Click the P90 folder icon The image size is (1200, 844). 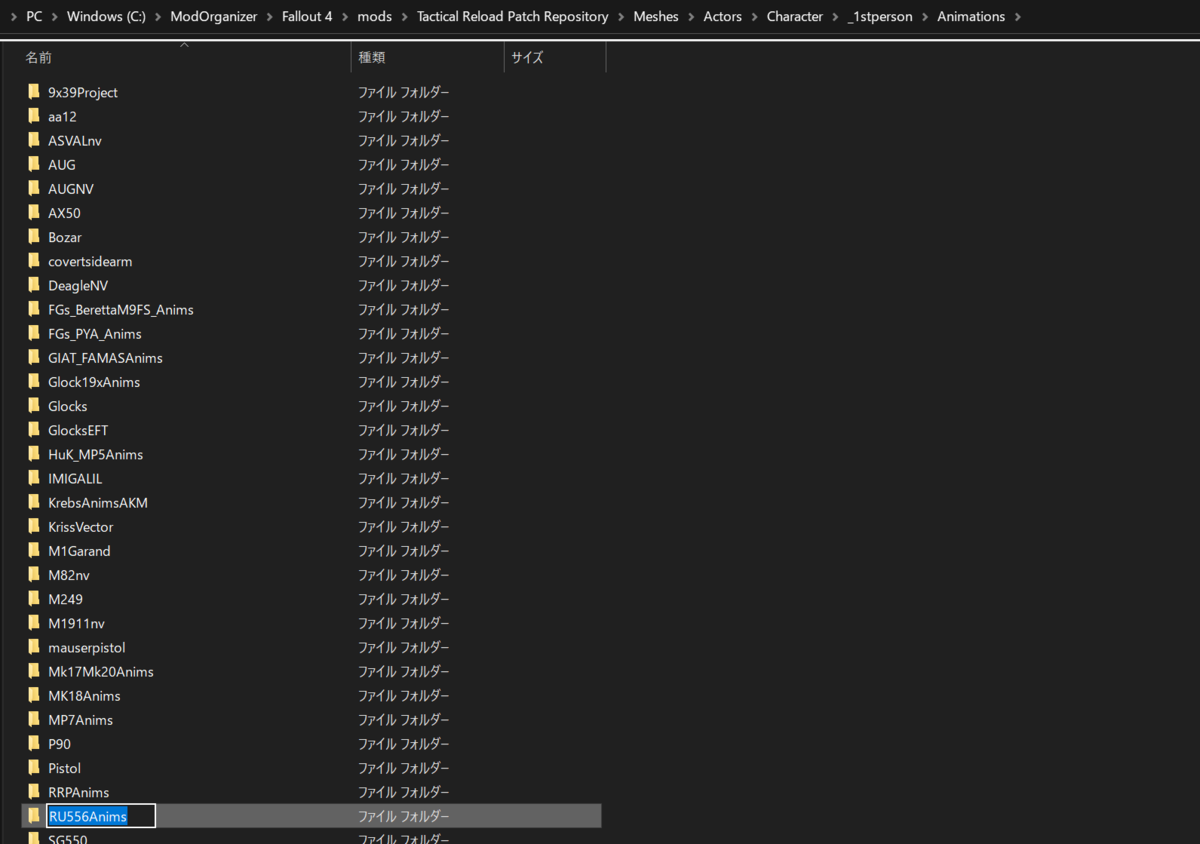click(34, 744)
